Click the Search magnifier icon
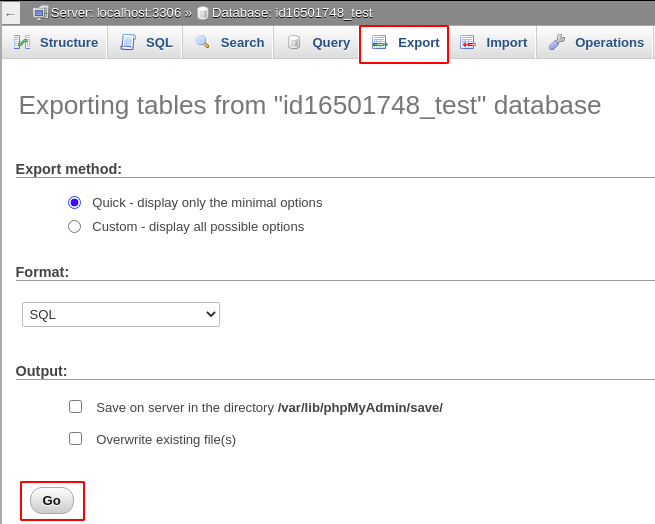 click(x=202, y=42)
